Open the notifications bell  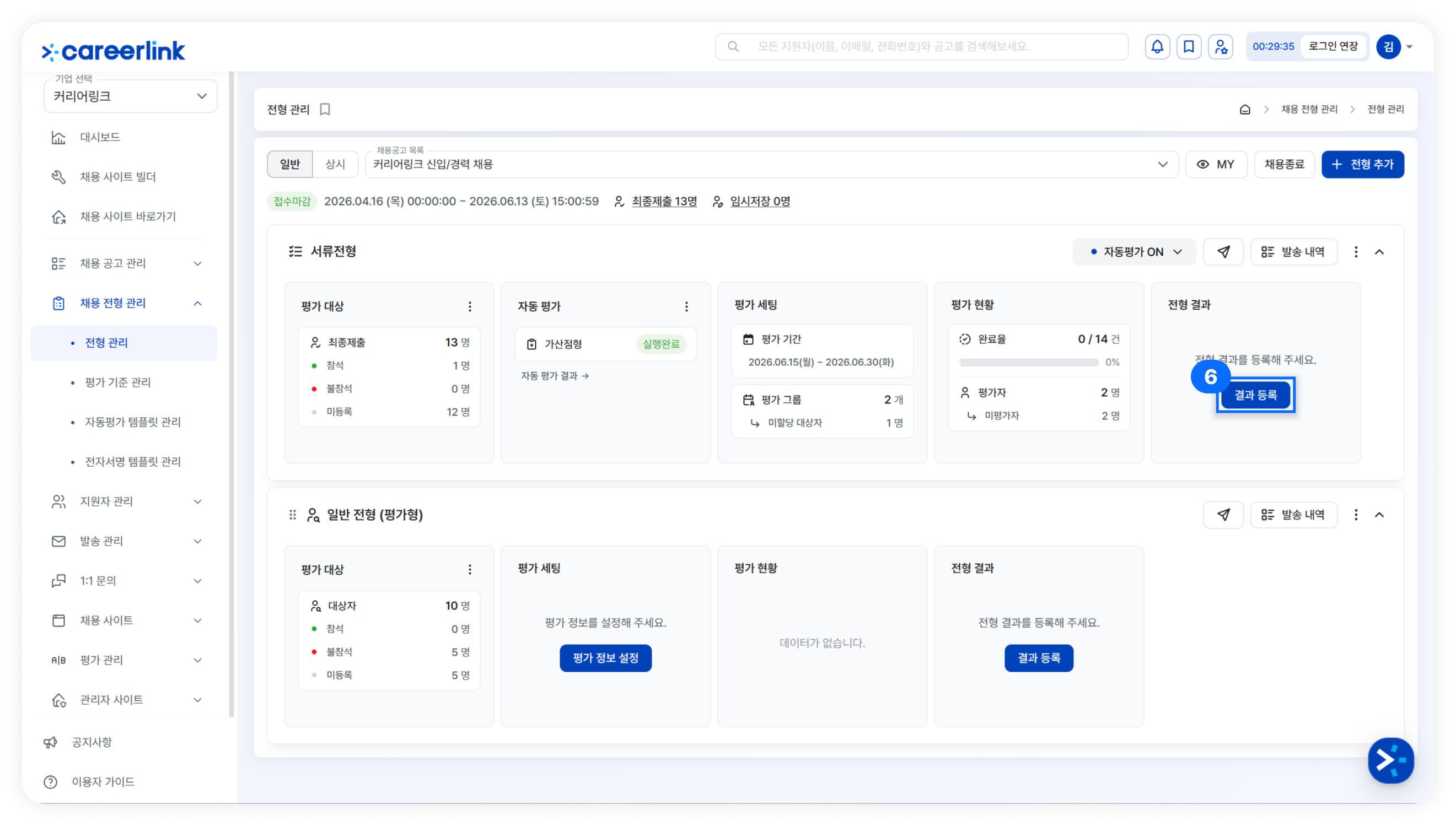tap(1157, 46)
